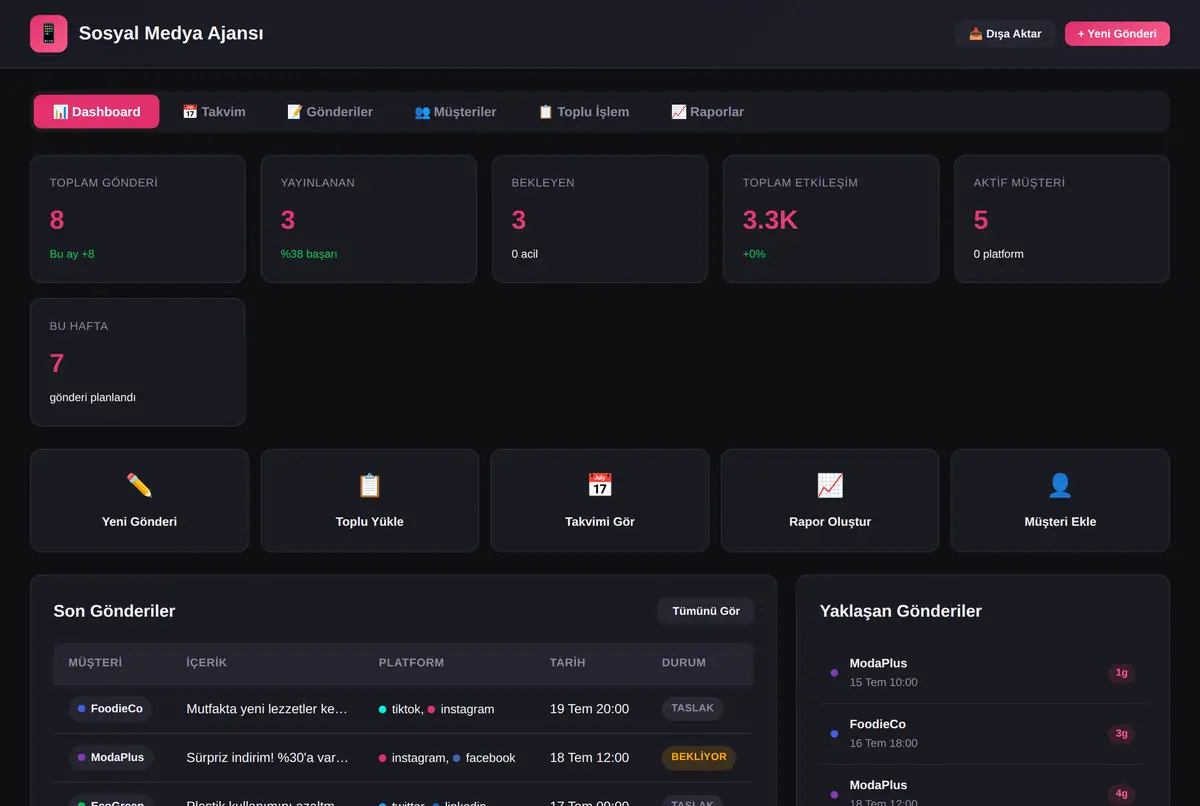The width and height of the screenshot is (1200, 806).
Task: Click the pencil icon on the Yeni Gönderi card
Action: click(x=140, y=485)
